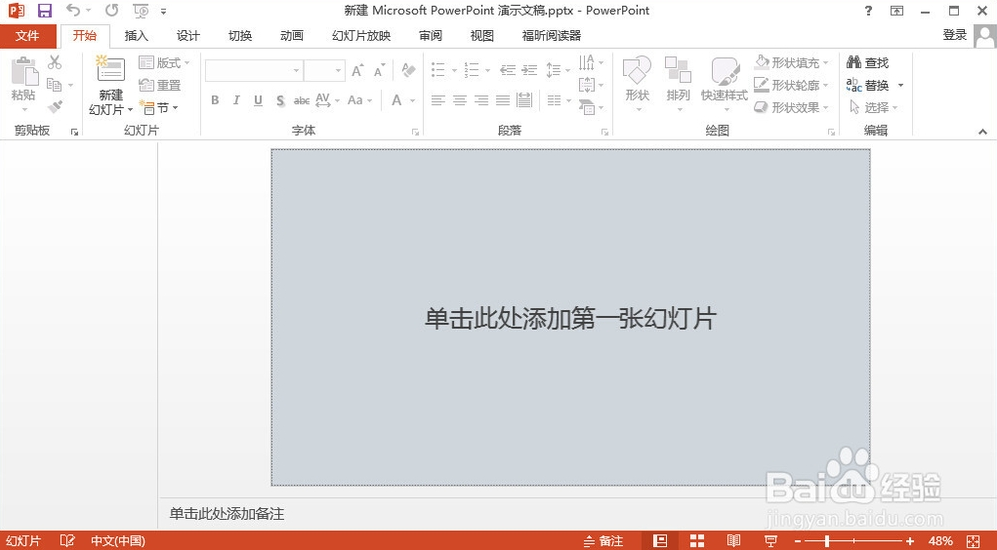Image resolution: width=997 pixels, height=550 pixels.
Task: Click the Clear All Formatting icon
Action: (x=409, y=70)
